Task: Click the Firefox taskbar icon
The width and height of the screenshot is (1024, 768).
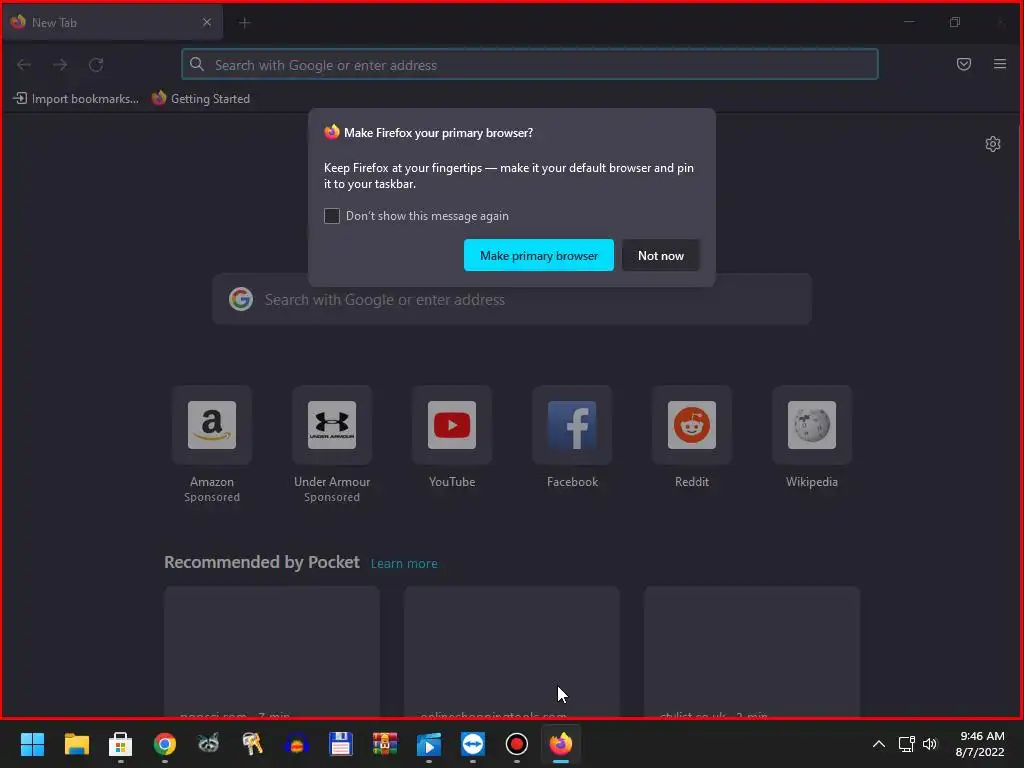Action: (x=561, y=744)
